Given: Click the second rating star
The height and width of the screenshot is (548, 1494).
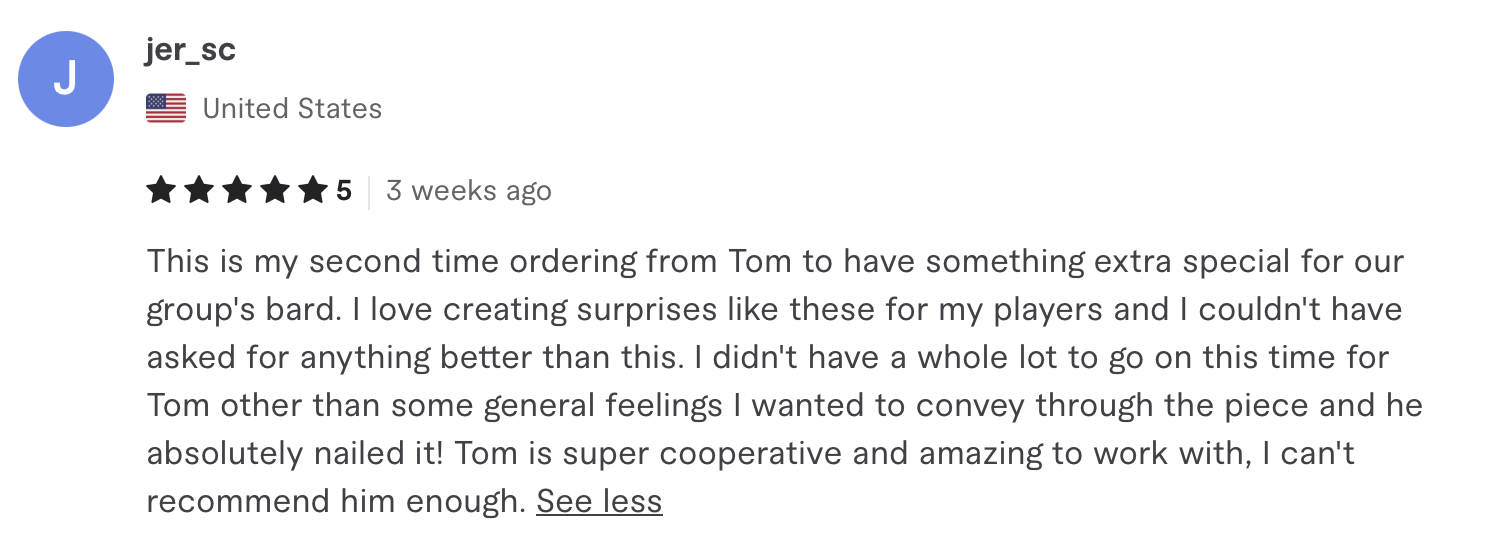Looking at the screenshot, I should tap(199, 190).
